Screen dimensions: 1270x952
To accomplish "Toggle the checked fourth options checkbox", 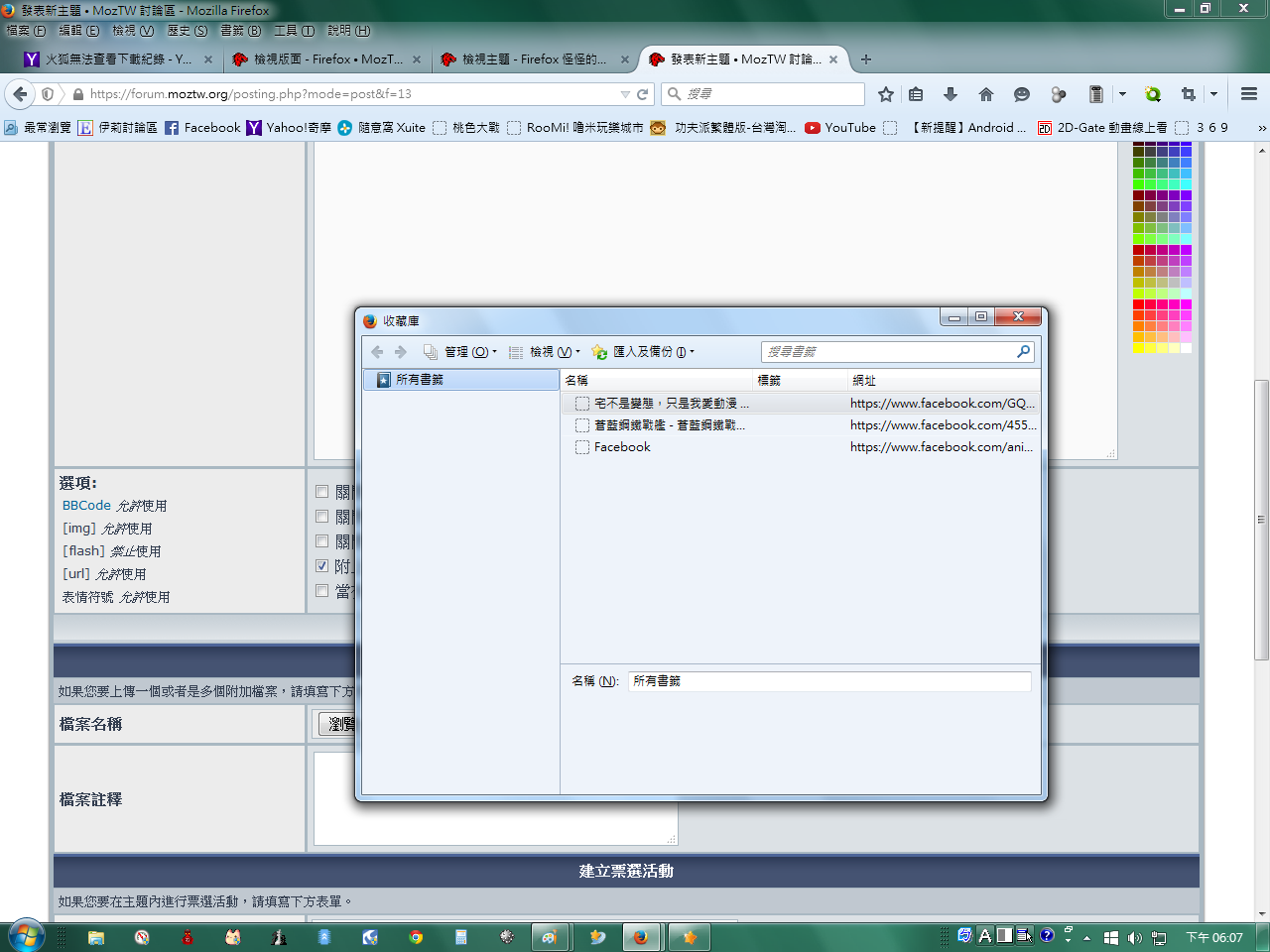I will coord(321,566).
